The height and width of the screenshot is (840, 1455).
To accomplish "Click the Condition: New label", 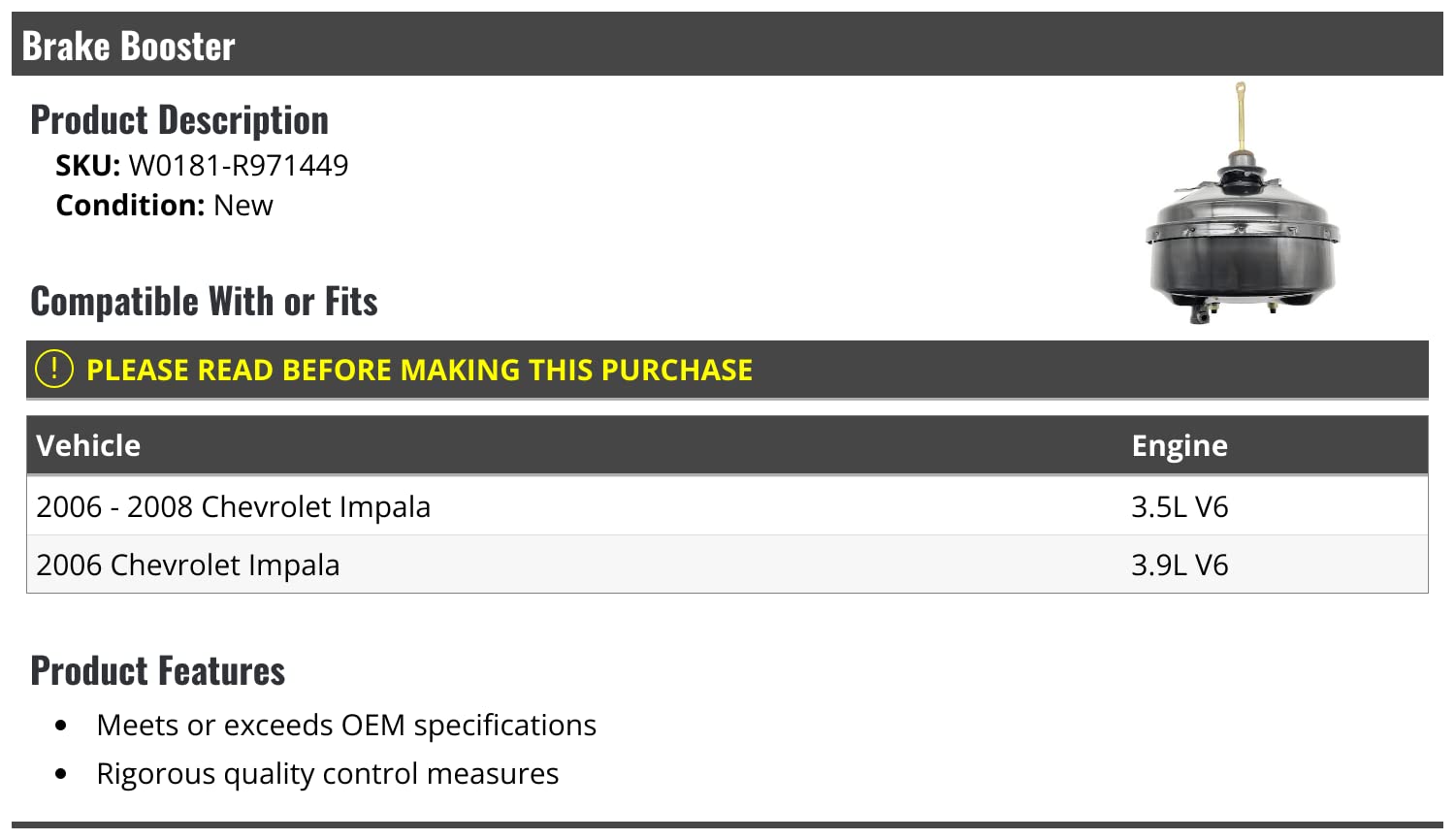I will pyautogui.click(x=164, y=206).
